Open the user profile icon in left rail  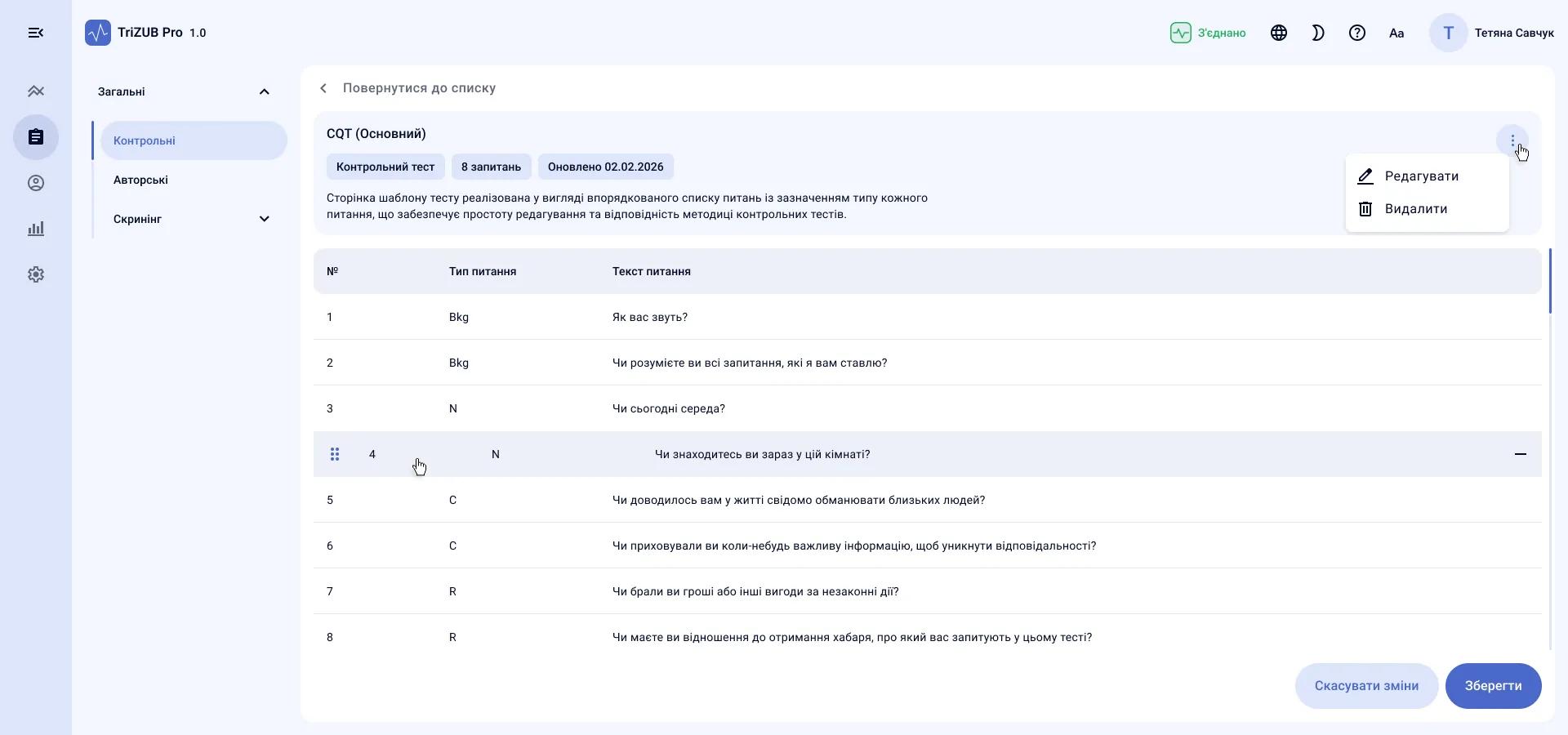coord(36,183)
